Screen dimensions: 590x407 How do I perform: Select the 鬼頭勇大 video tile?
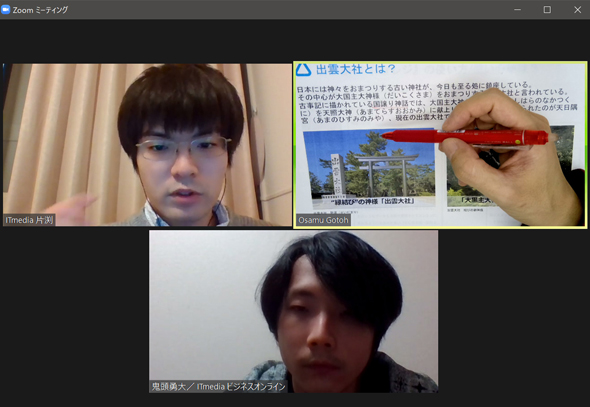[x=293, y=311]
